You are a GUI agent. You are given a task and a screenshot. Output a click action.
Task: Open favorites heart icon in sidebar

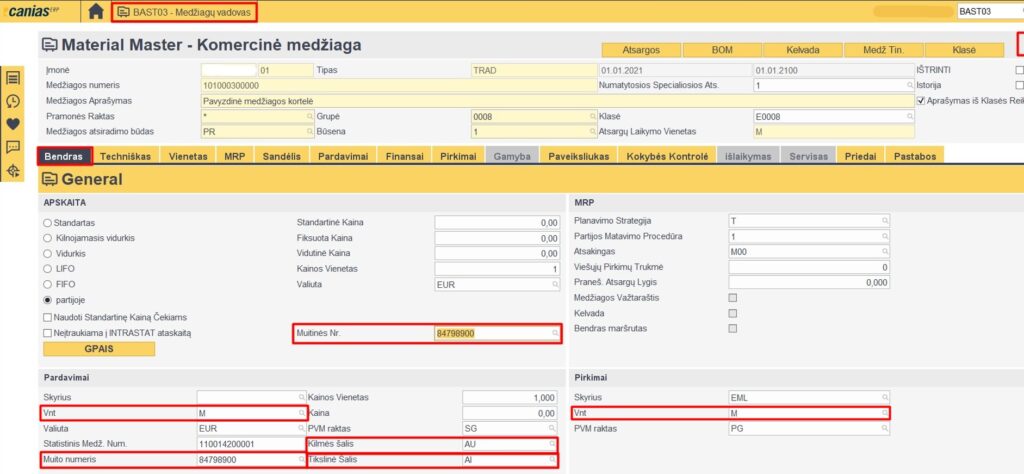[13, 125]
